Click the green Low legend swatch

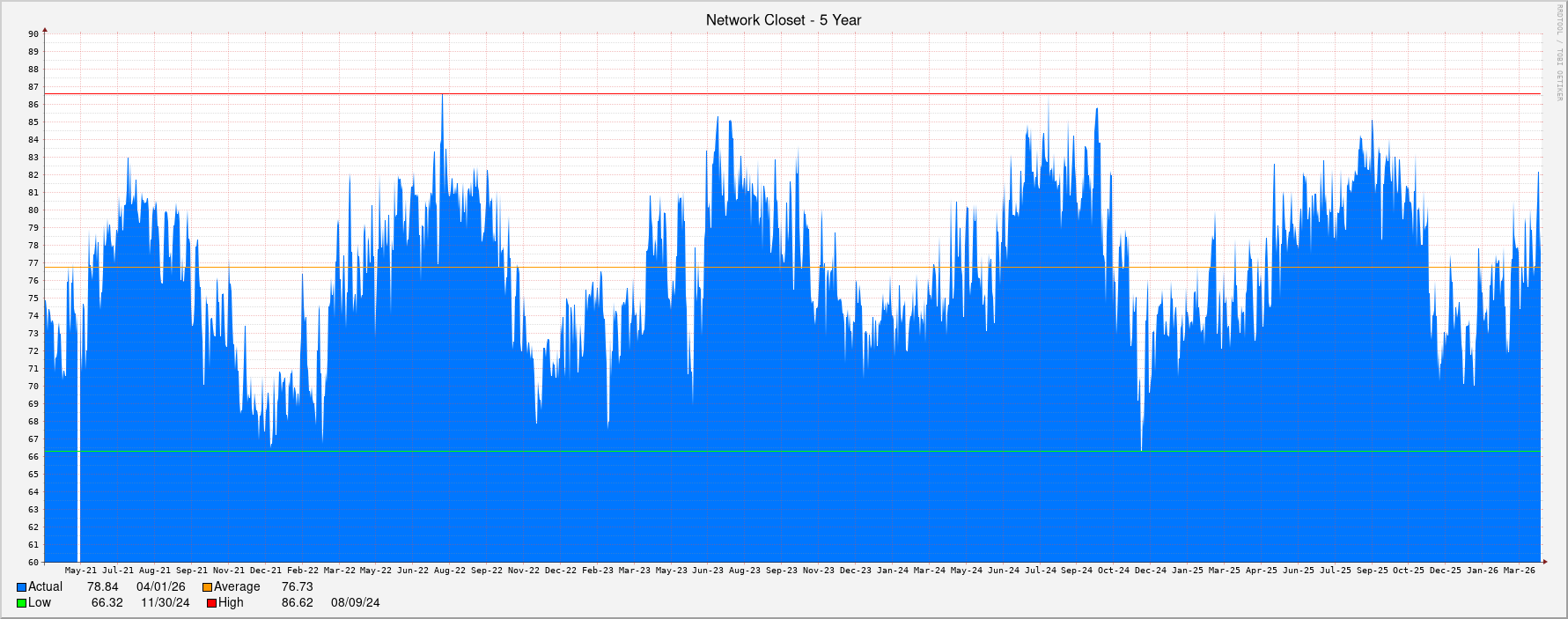pos(21,603)
